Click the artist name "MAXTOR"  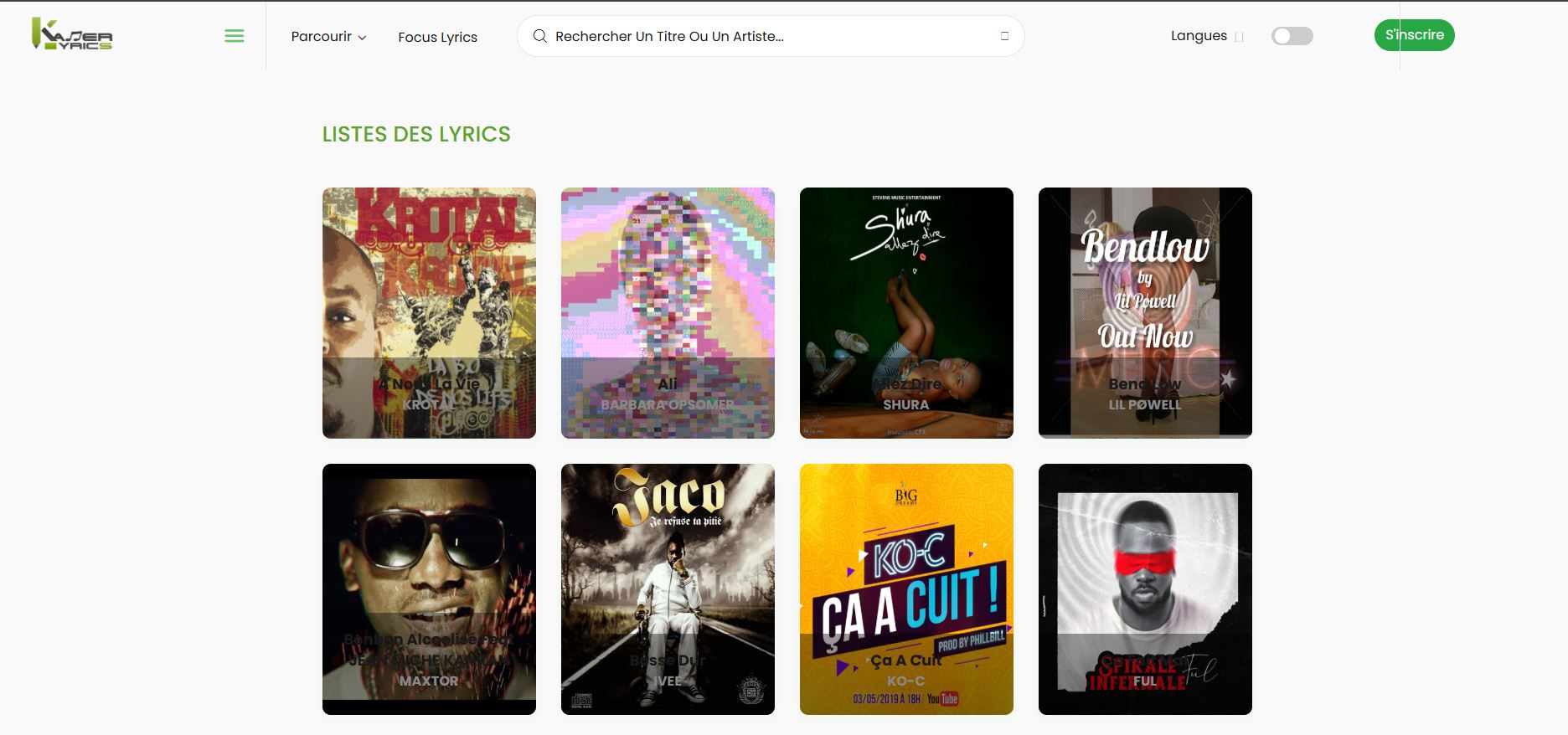click(429, 681)
